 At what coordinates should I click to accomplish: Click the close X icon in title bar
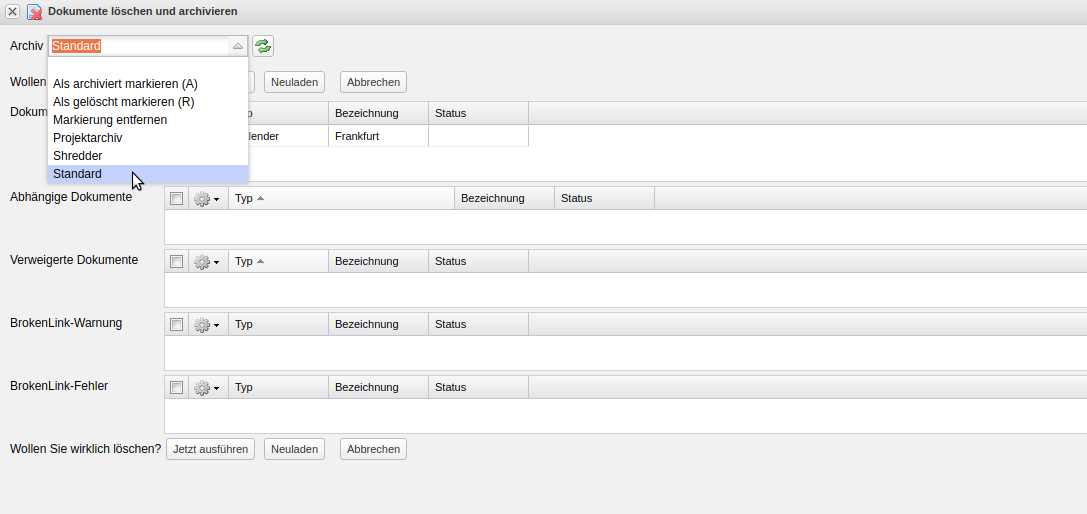[13, 11]
